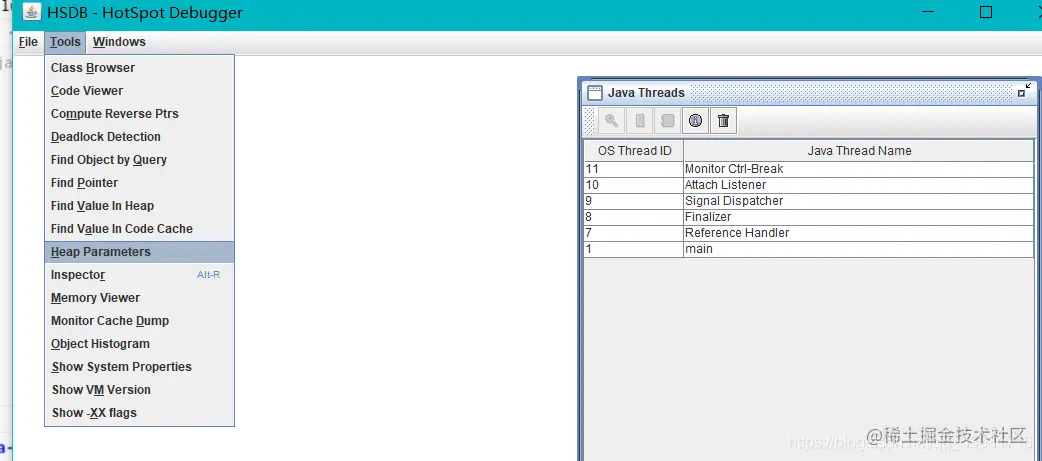Choose Find Pointer menu item
Image resolution: width=1042 pixels, height=461 pixels.
click(x=140, y=183)
